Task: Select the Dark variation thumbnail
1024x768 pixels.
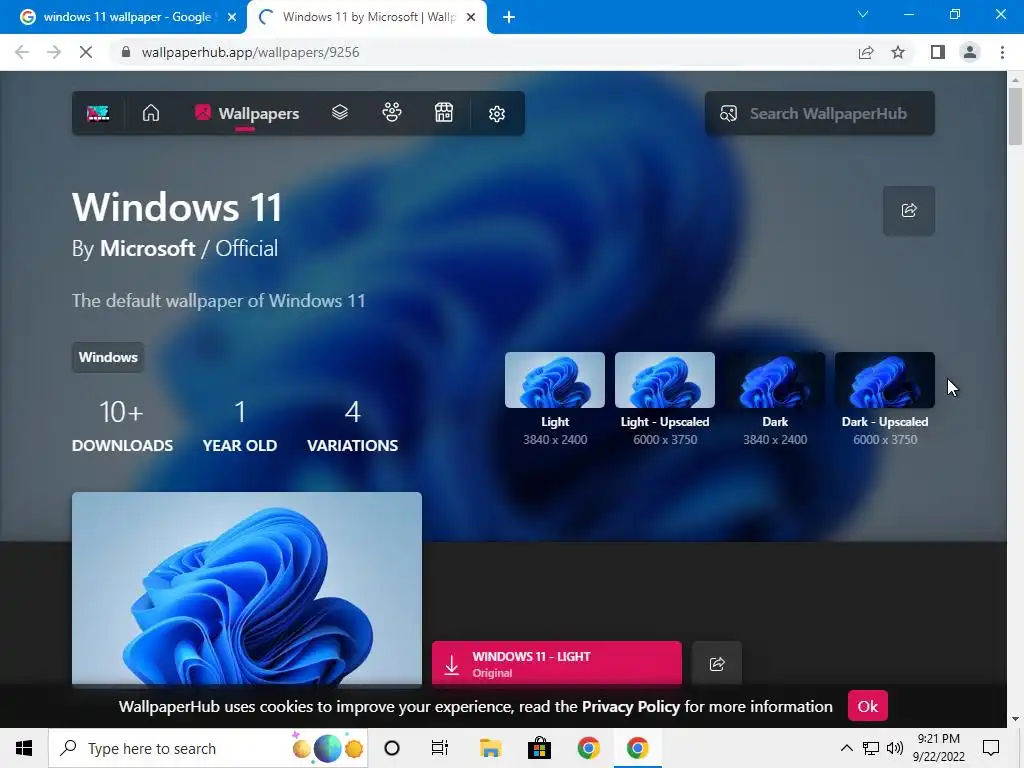Action: [775, 380]
